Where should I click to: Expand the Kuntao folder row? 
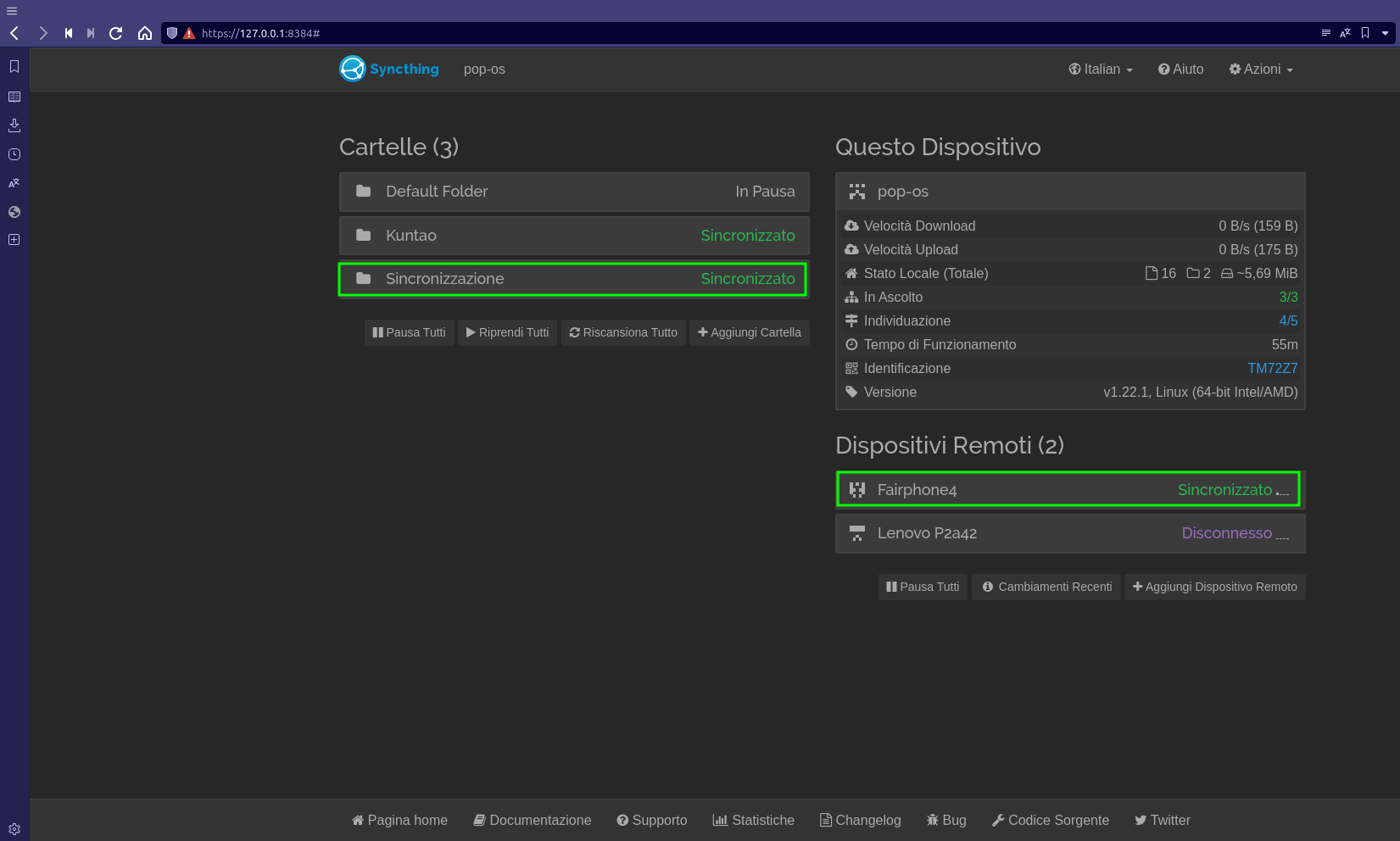click(x=574, y=236)
